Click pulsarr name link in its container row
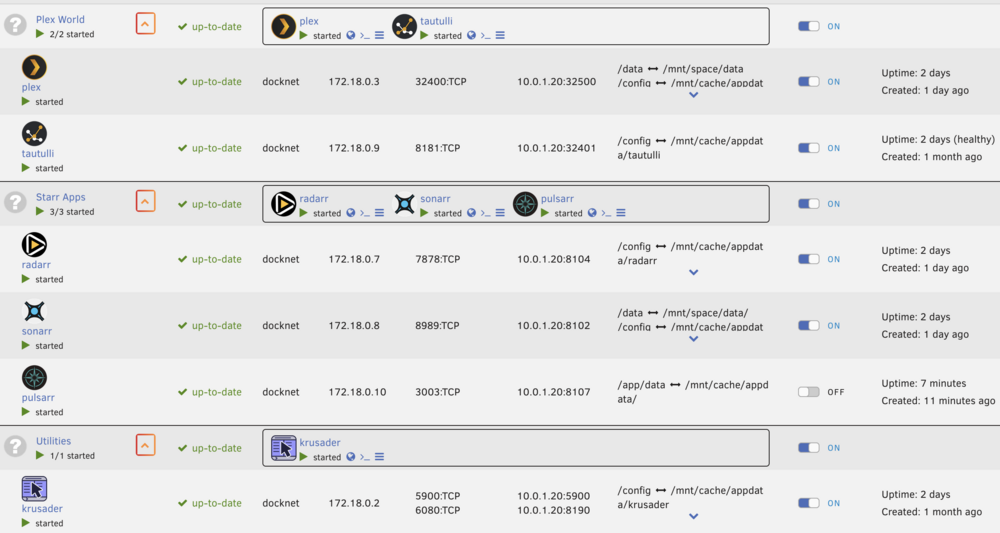This screenshot has width=1000, height=533. point(38,397)
